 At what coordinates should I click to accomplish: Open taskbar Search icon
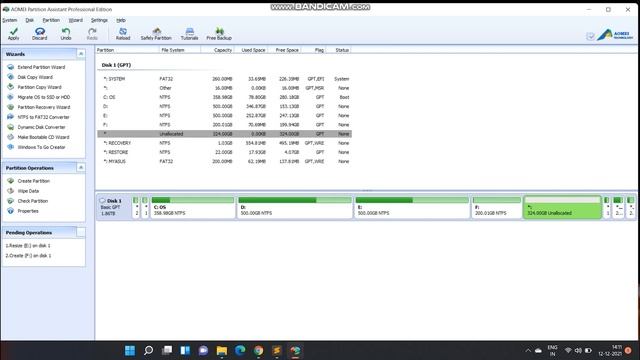coord(149,350)
